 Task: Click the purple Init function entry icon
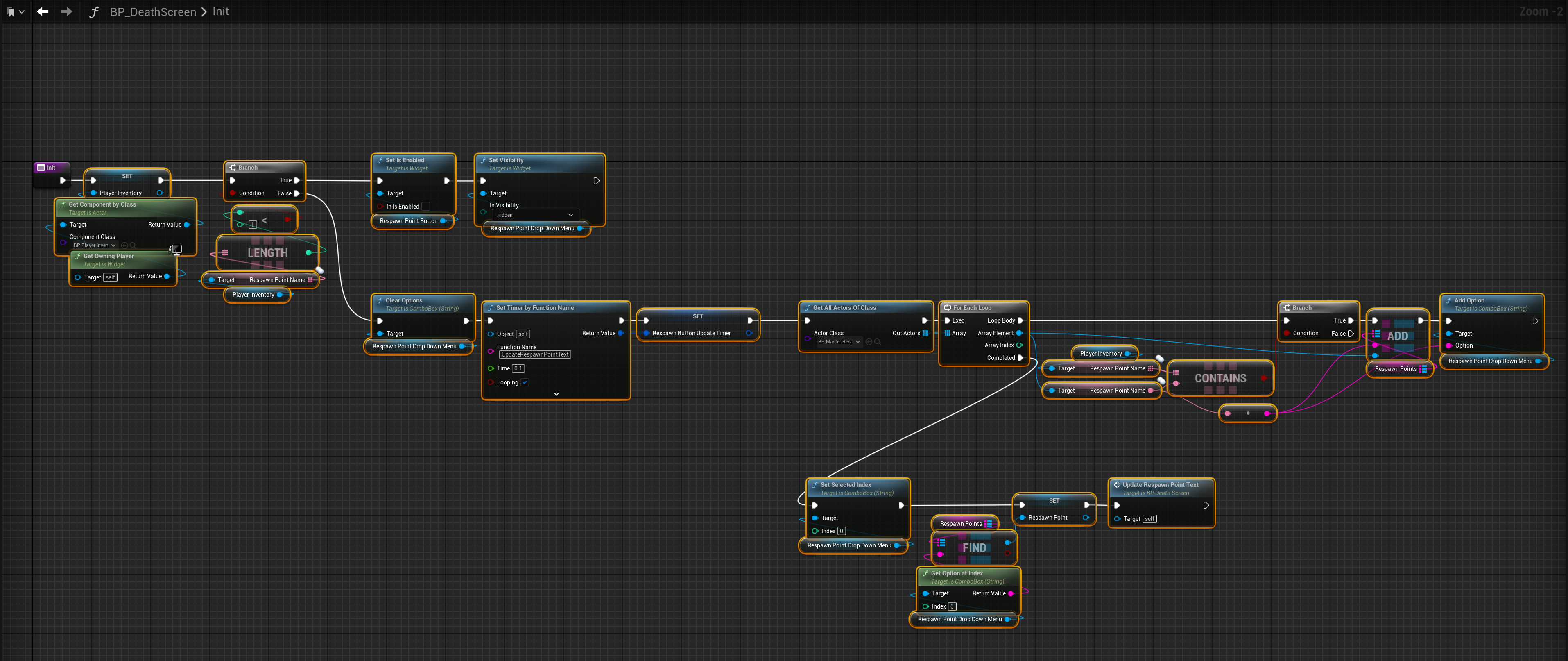(41, 168)
